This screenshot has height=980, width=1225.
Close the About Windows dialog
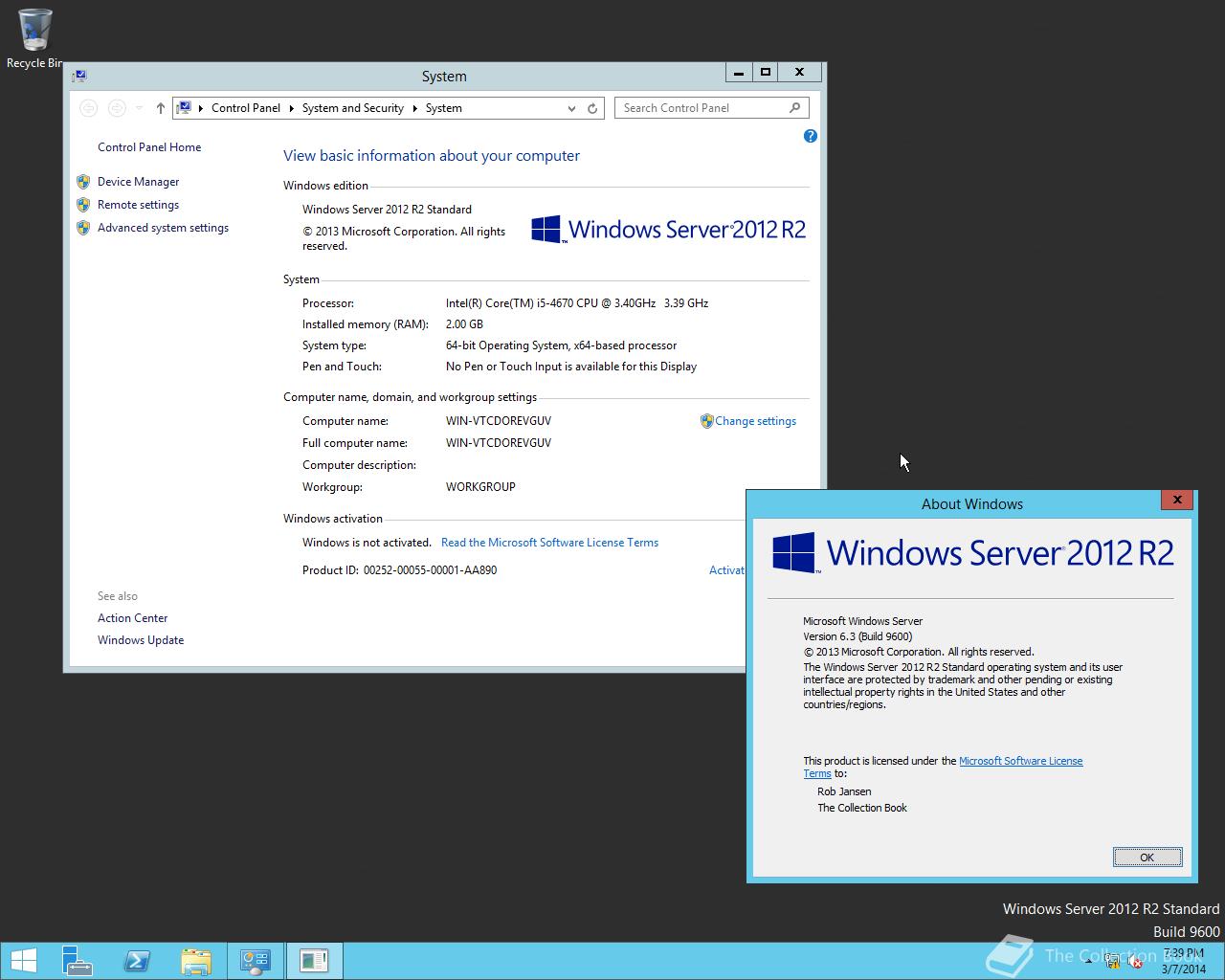pos(1177,500)
